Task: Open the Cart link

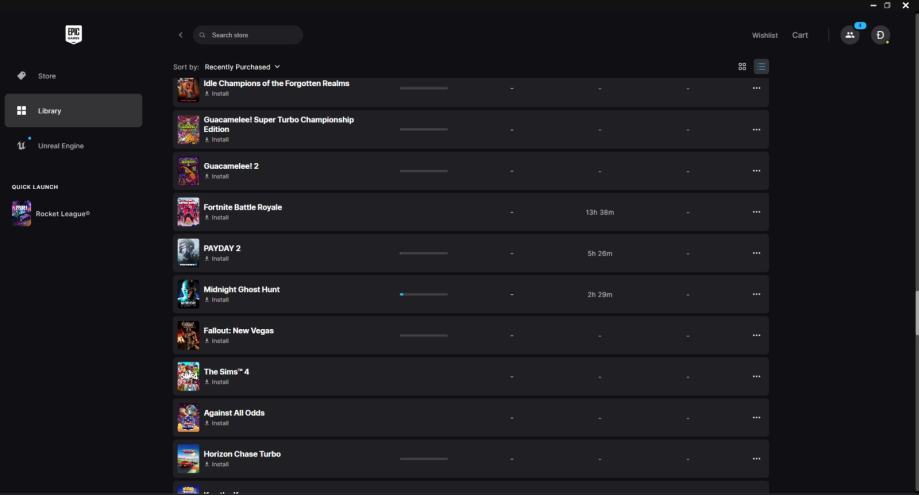Action: (800, 35)
